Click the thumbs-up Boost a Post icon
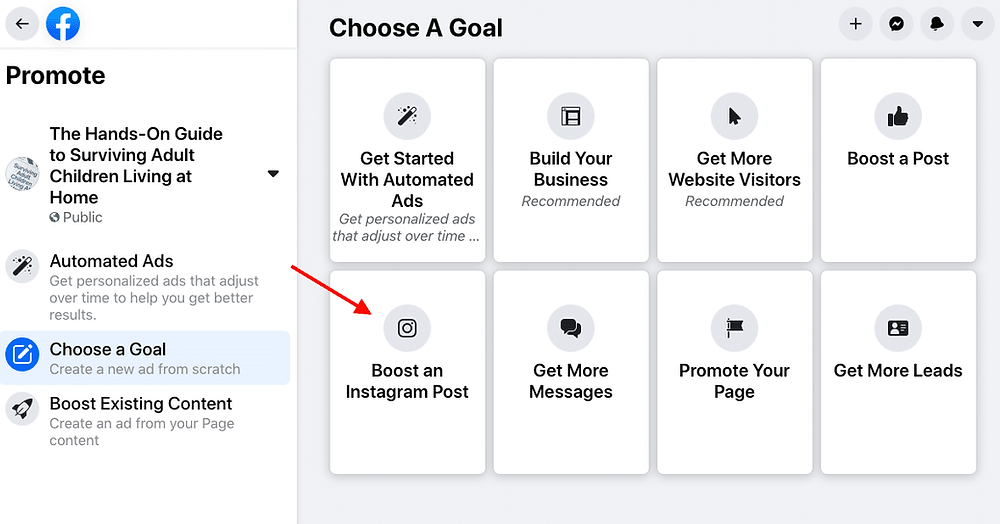The image size is (1000, 524). (x=898, y=116)
